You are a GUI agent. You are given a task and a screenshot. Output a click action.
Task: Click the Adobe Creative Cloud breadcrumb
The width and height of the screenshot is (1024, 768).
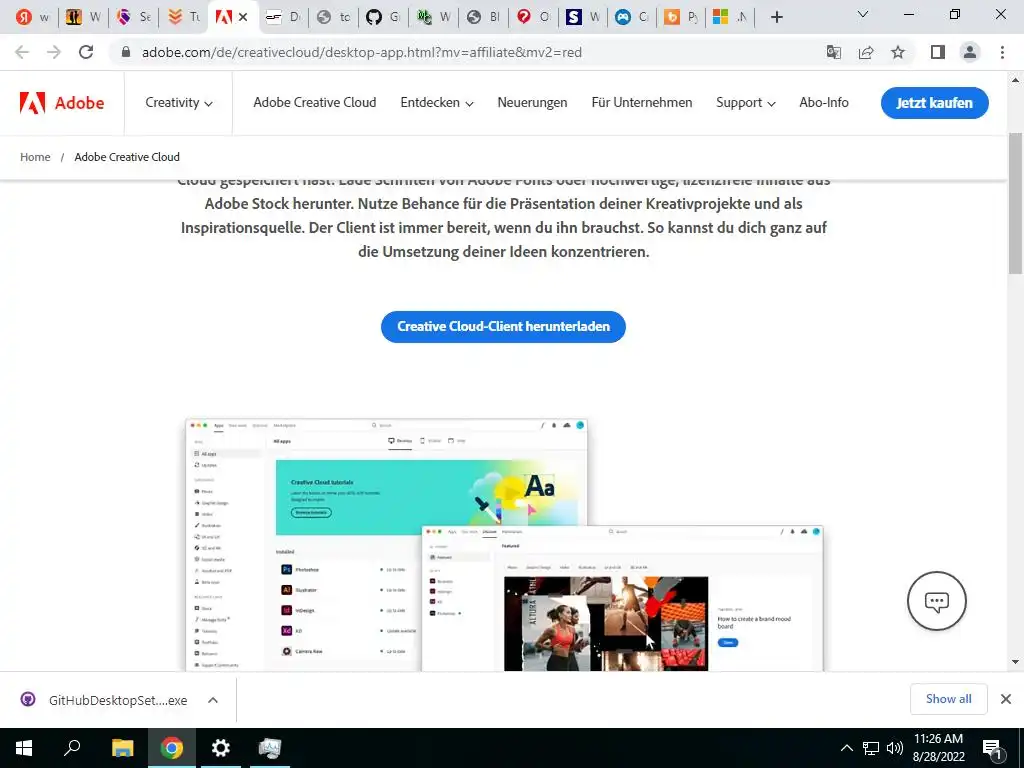[x=127, y=157]
